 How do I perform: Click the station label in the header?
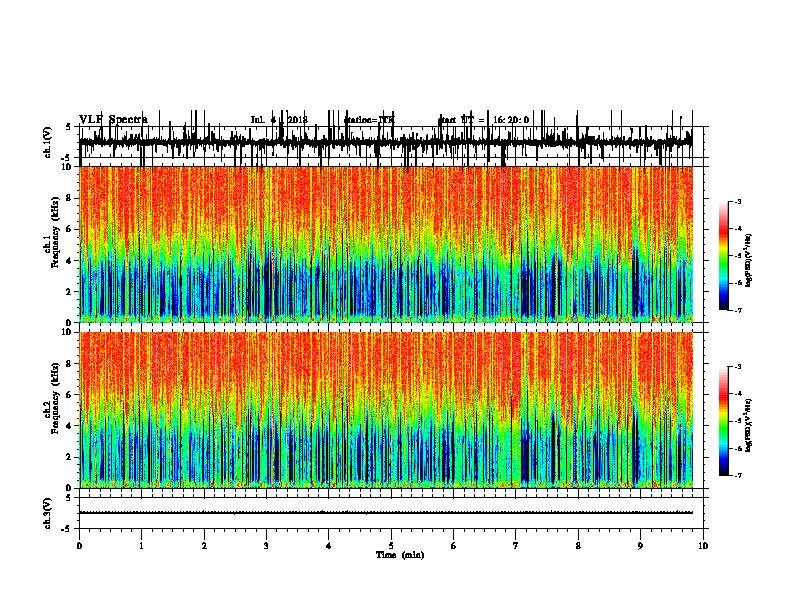369,120
